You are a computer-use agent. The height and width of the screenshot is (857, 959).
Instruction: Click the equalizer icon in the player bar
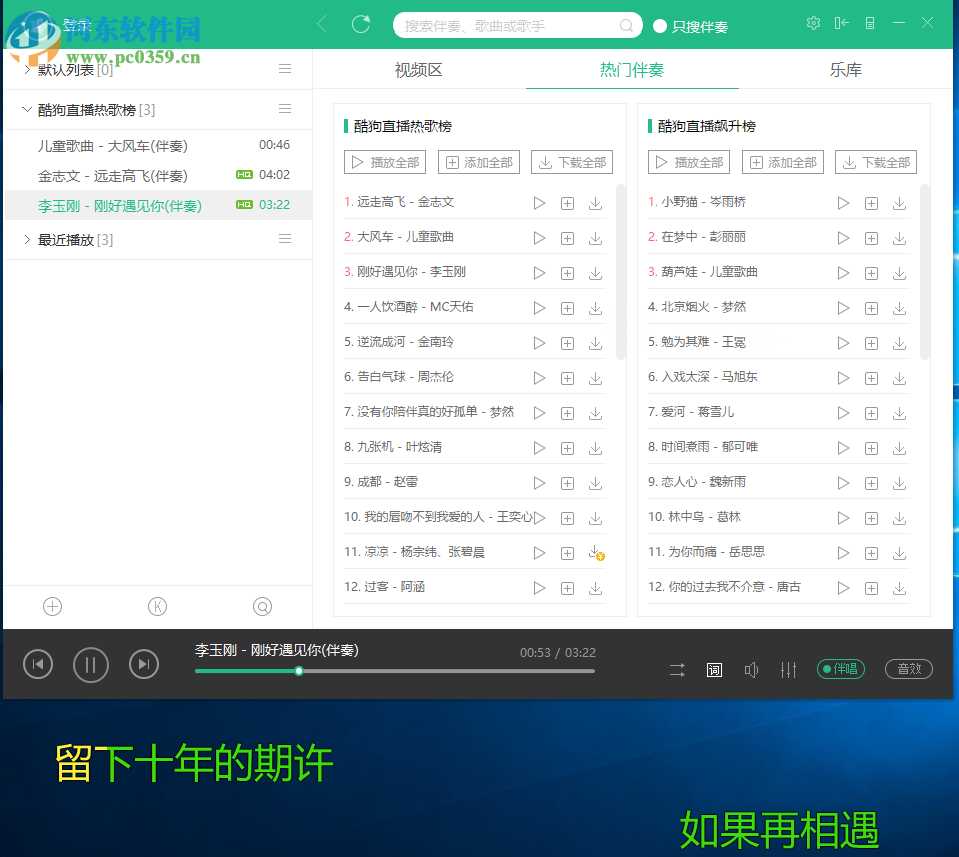tap(788, 670)
